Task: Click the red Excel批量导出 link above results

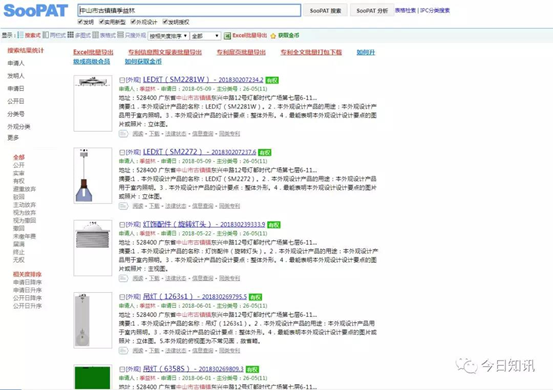Action: coord(93,52)
